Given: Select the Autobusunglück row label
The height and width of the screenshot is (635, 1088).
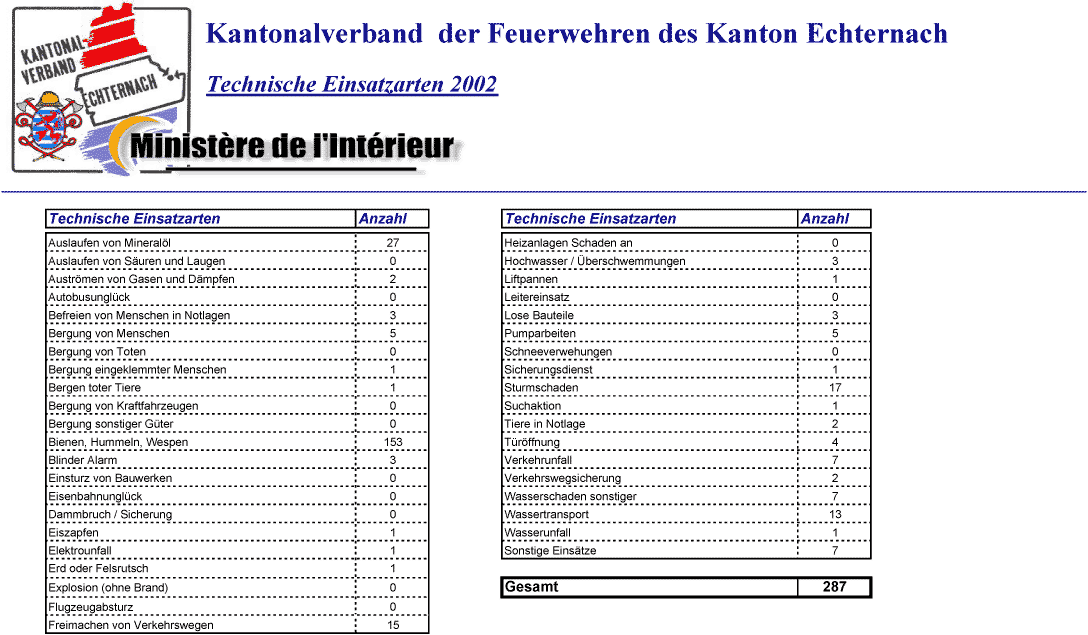Looking at the screenshot, I should (x=90, y=297).
